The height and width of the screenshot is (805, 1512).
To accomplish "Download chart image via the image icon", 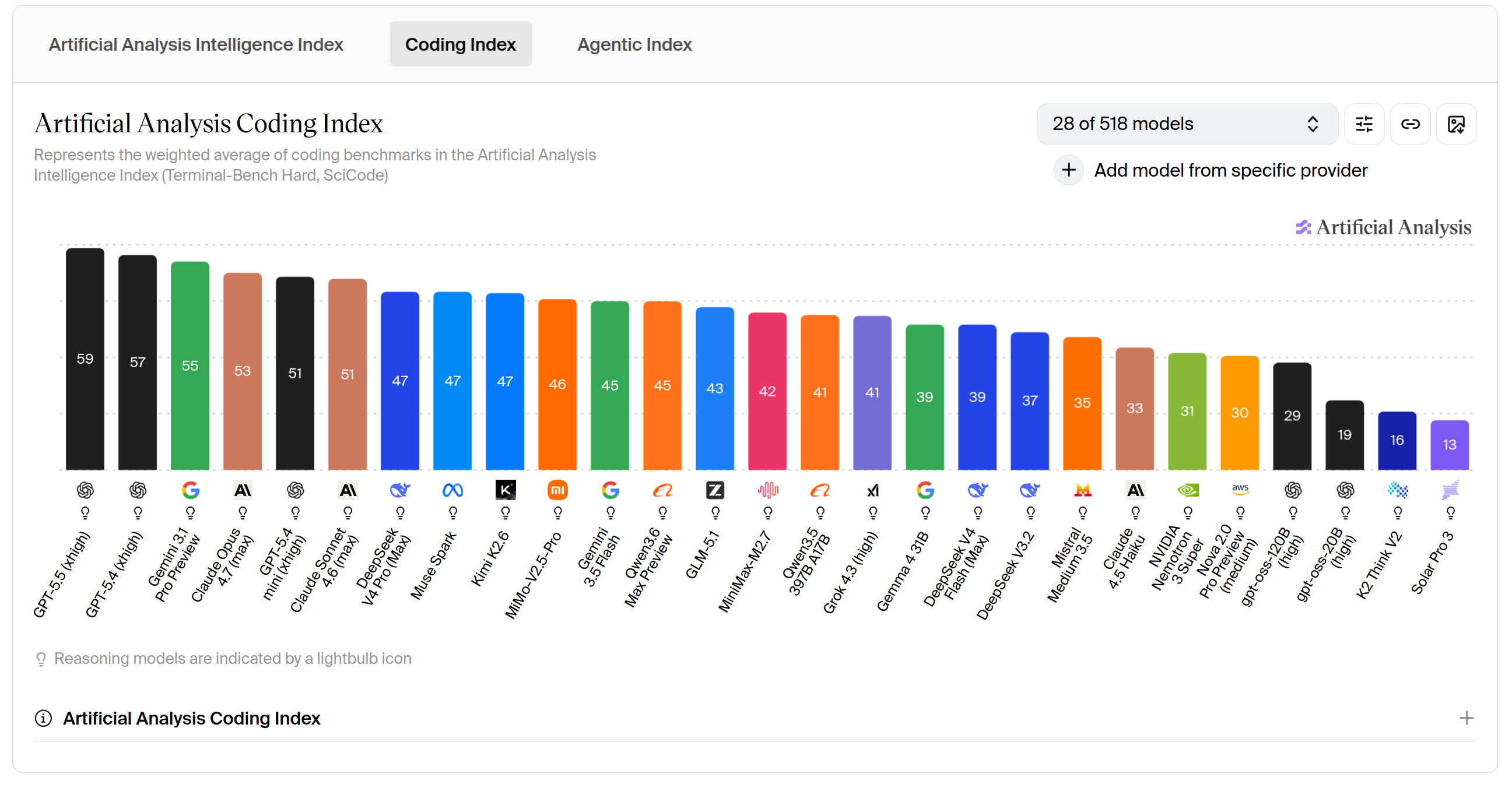I will 1456,124.
